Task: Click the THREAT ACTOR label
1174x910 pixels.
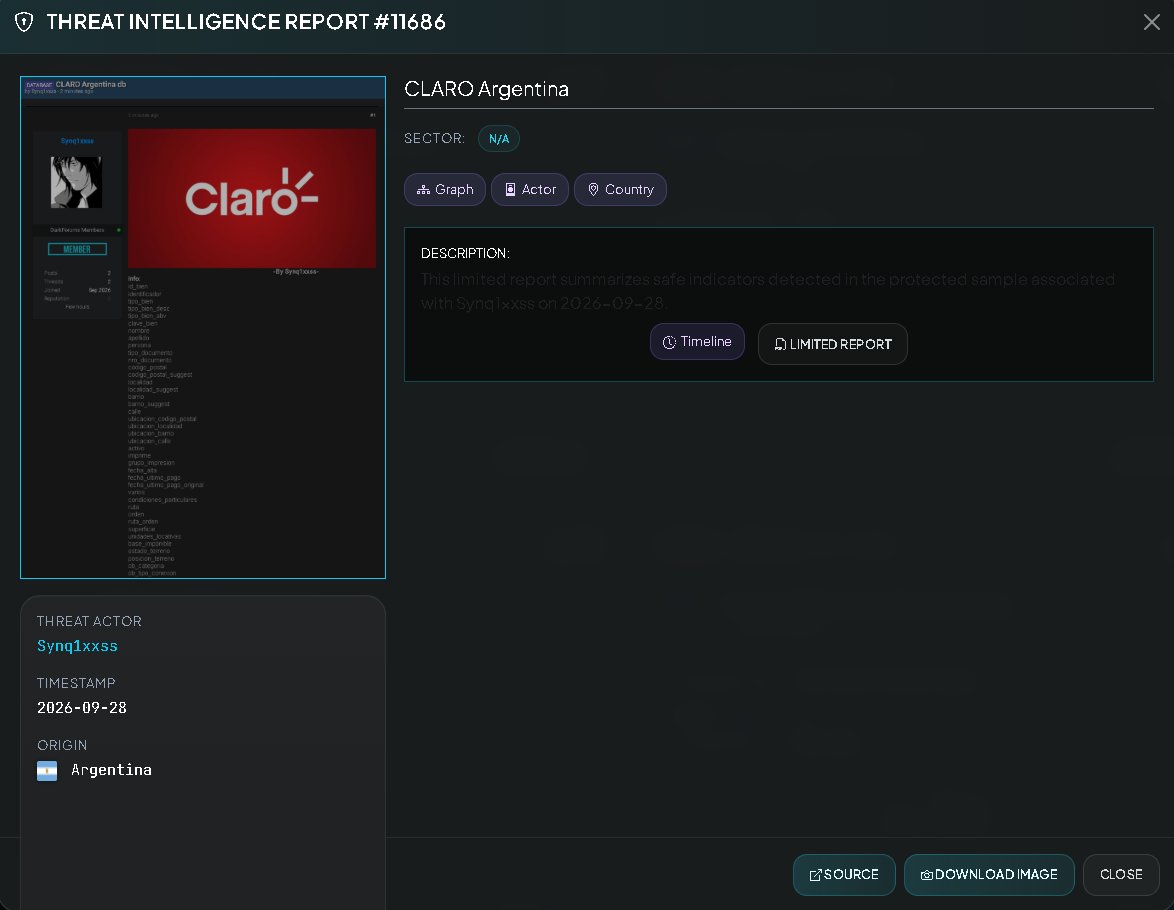Action: click(89, 621)
